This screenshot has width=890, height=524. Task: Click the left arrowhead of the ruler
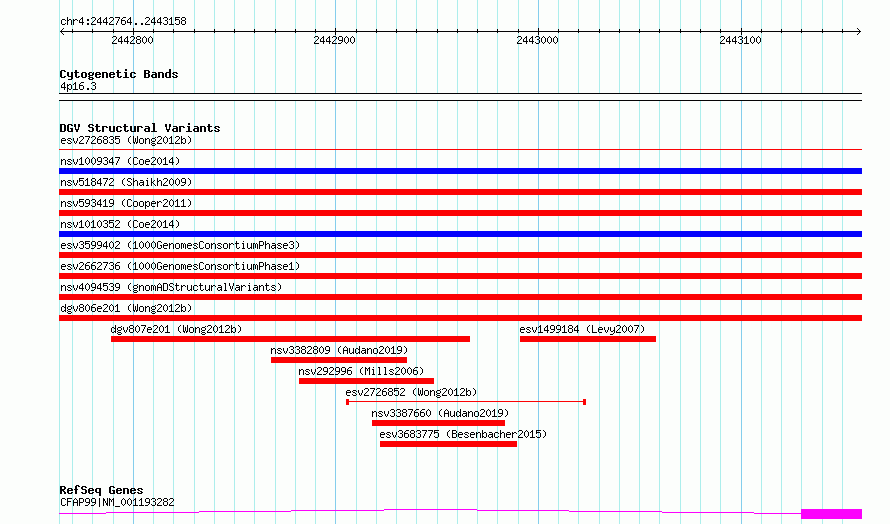[x=62, y=32]
